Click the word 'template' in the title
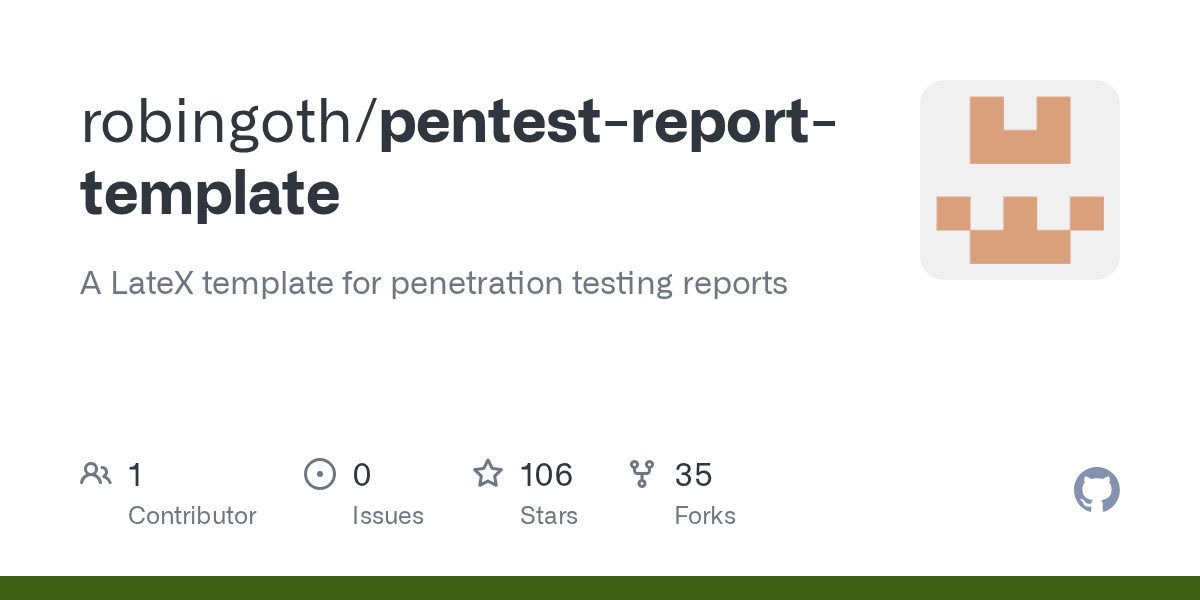Image resolution: width=1200 pixels, height=600 pixels. point(210,193)
